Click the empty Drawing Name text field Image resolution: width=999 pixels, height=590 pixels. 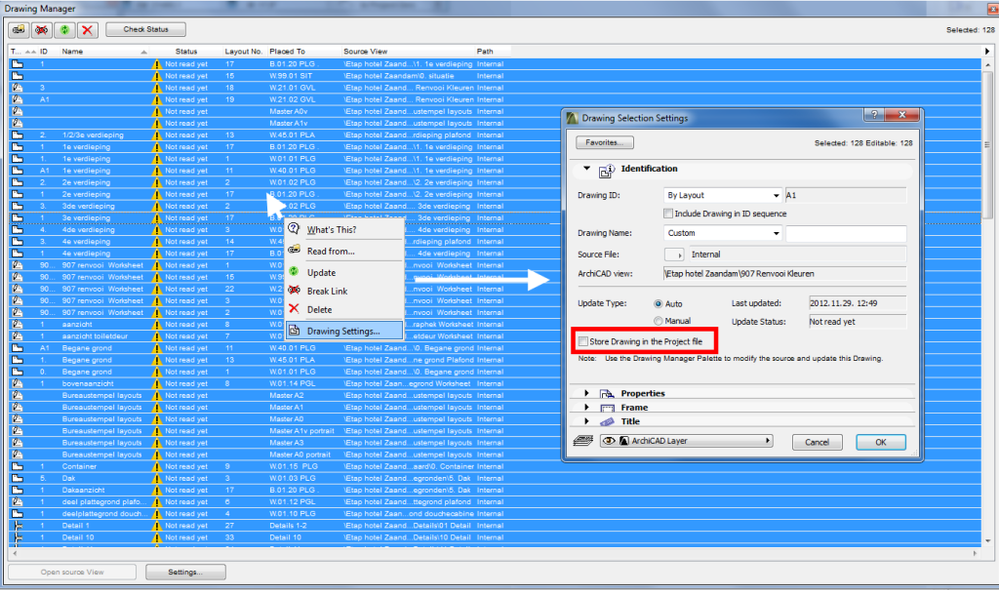pos(845,233)
